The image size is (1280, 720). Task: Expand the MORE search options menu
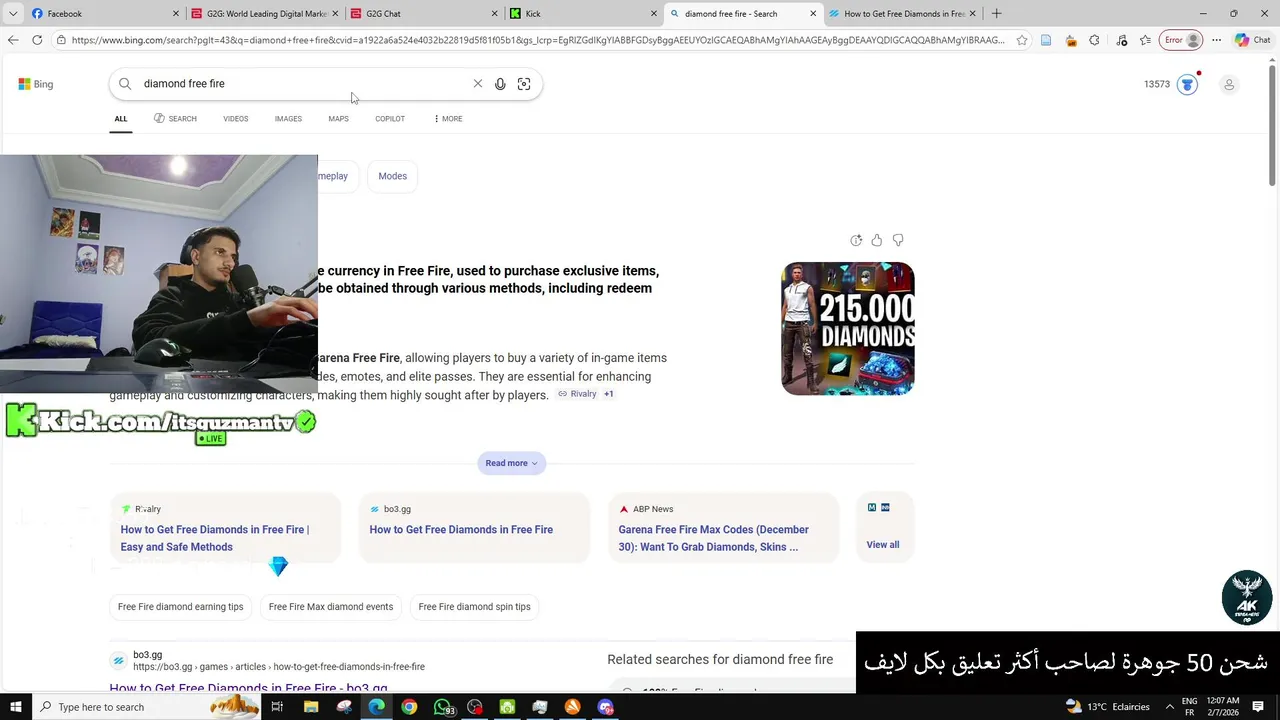(x=448, y=119)
